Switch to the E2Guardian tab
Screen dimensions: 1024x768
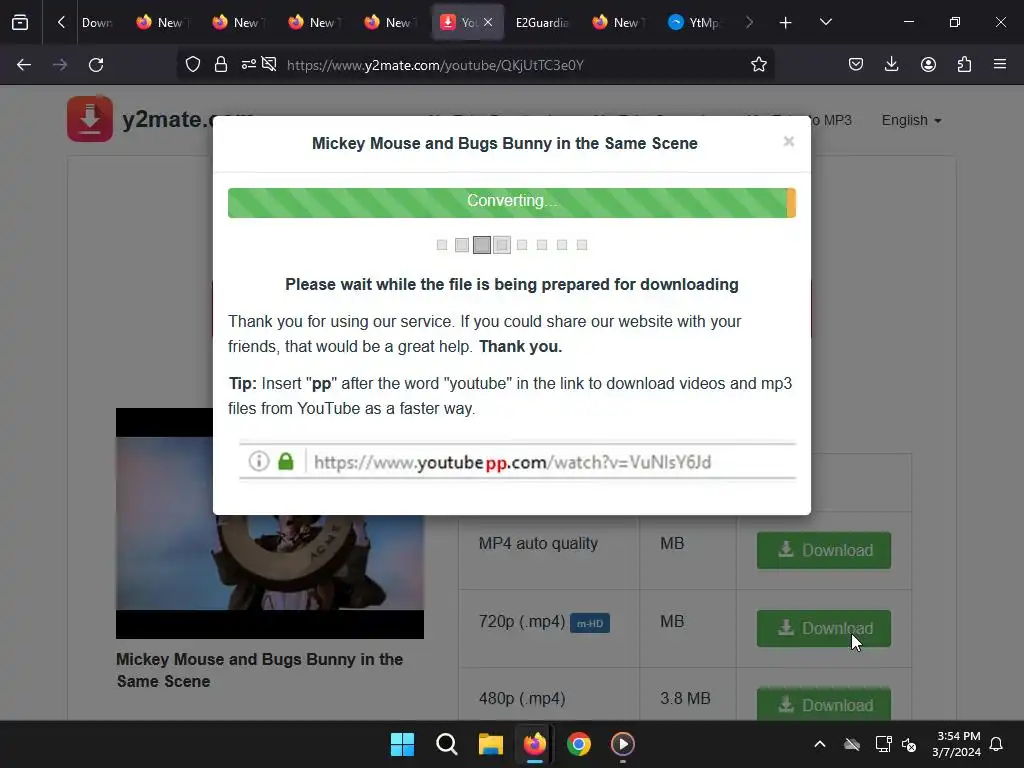point(542,23)
